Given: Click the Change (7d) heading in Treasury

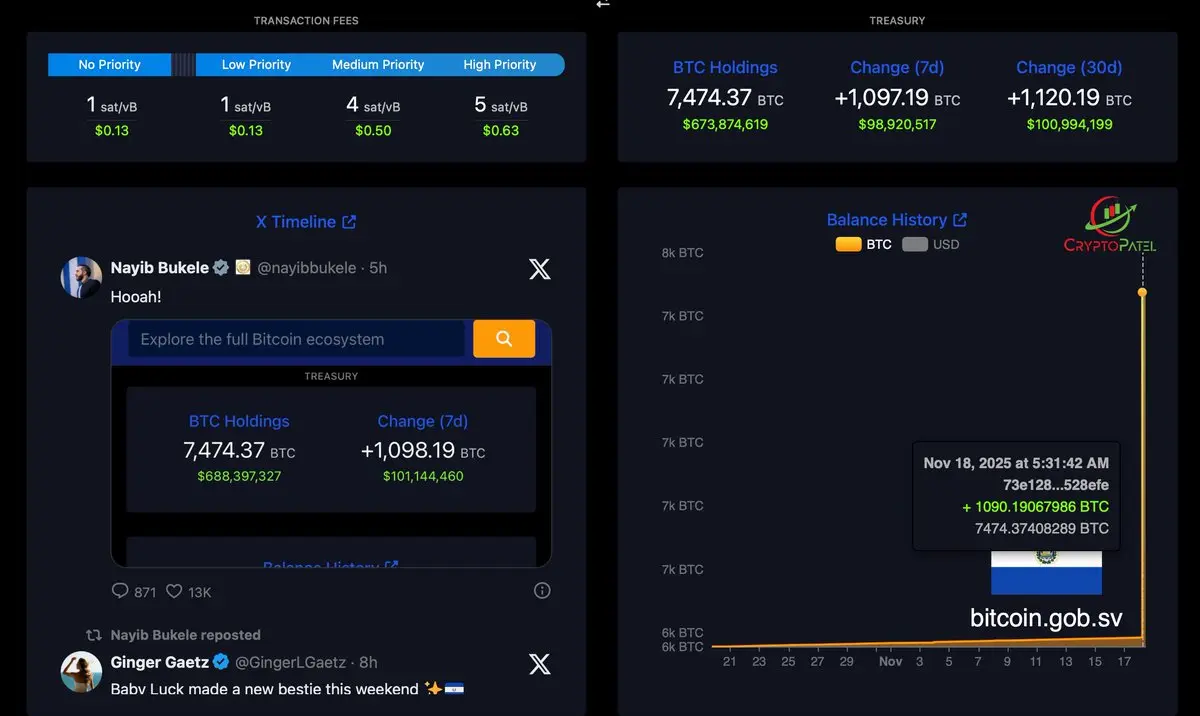Looking at the screenshot, I should [897, 68].
